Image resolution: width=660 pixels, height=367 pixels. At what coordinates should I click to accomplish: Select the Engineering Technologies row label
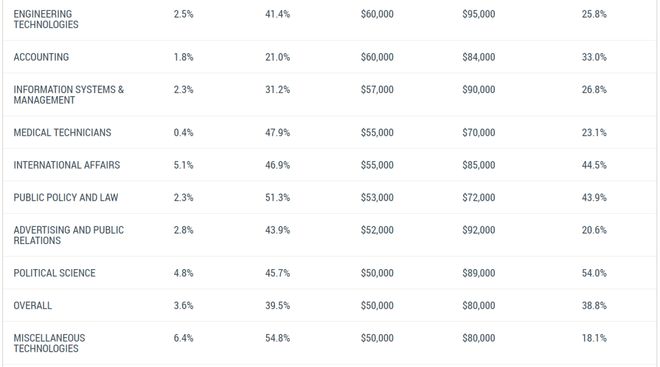(x=46, y=19)
